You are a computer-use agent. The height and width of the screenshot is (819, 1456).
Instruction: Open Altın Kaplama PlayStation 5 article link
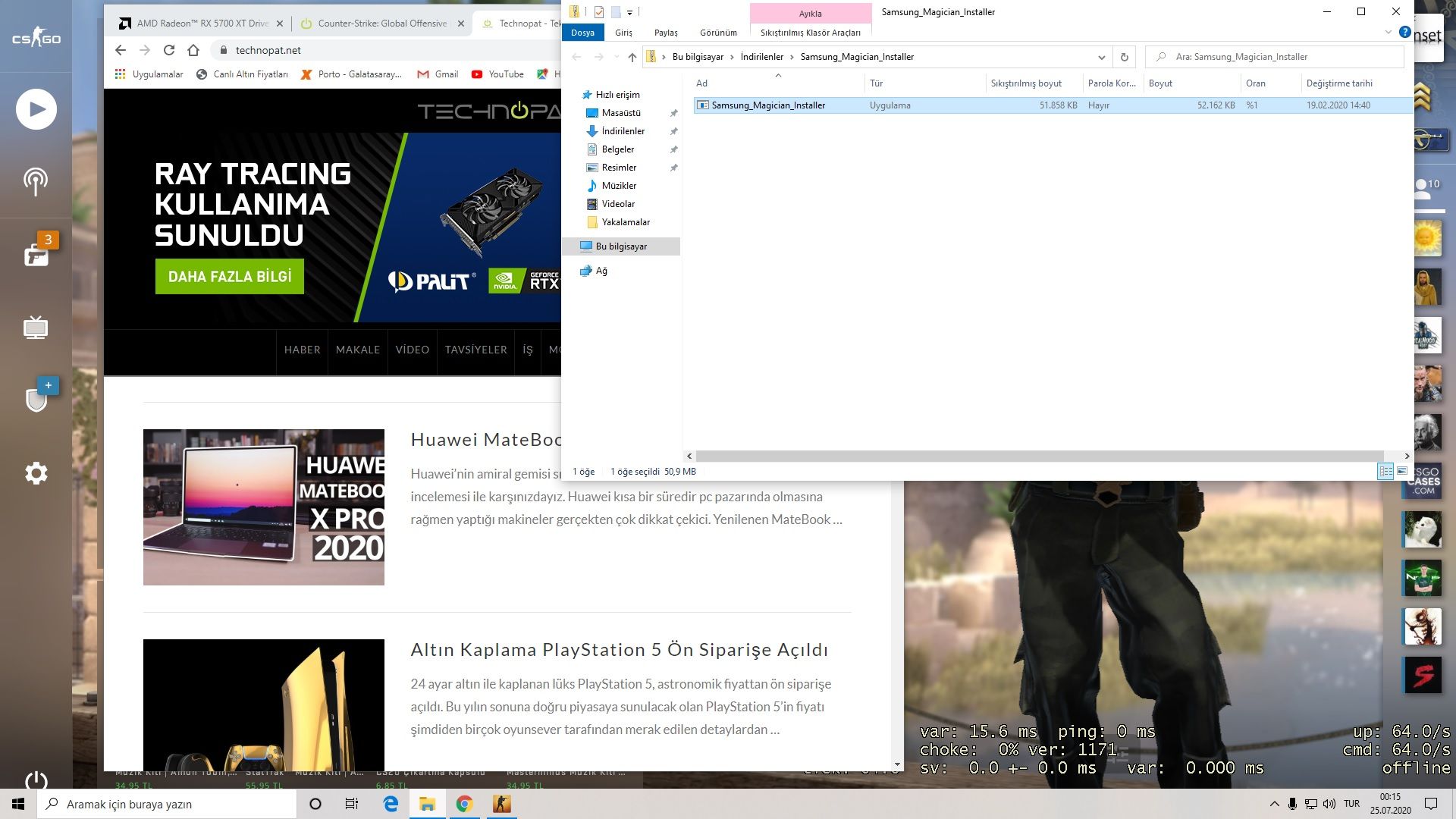coord(619,649)
